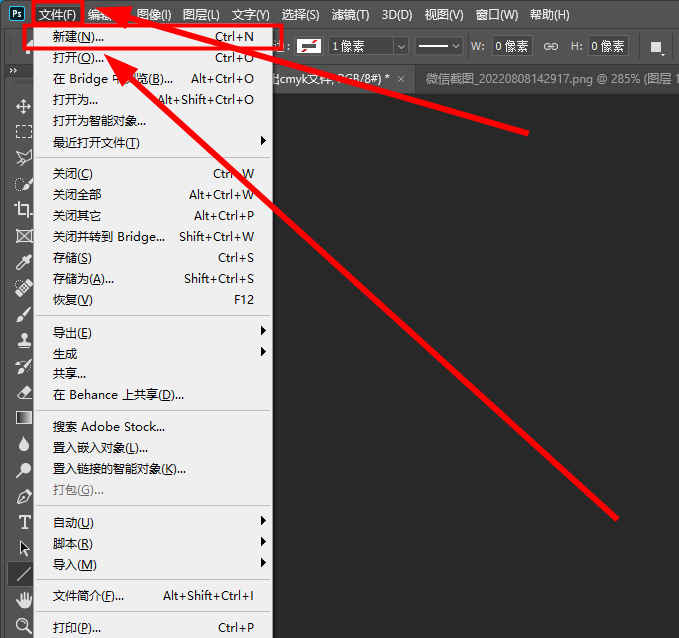Select the Rectangular Marquee tool

(x=23, y=131)
